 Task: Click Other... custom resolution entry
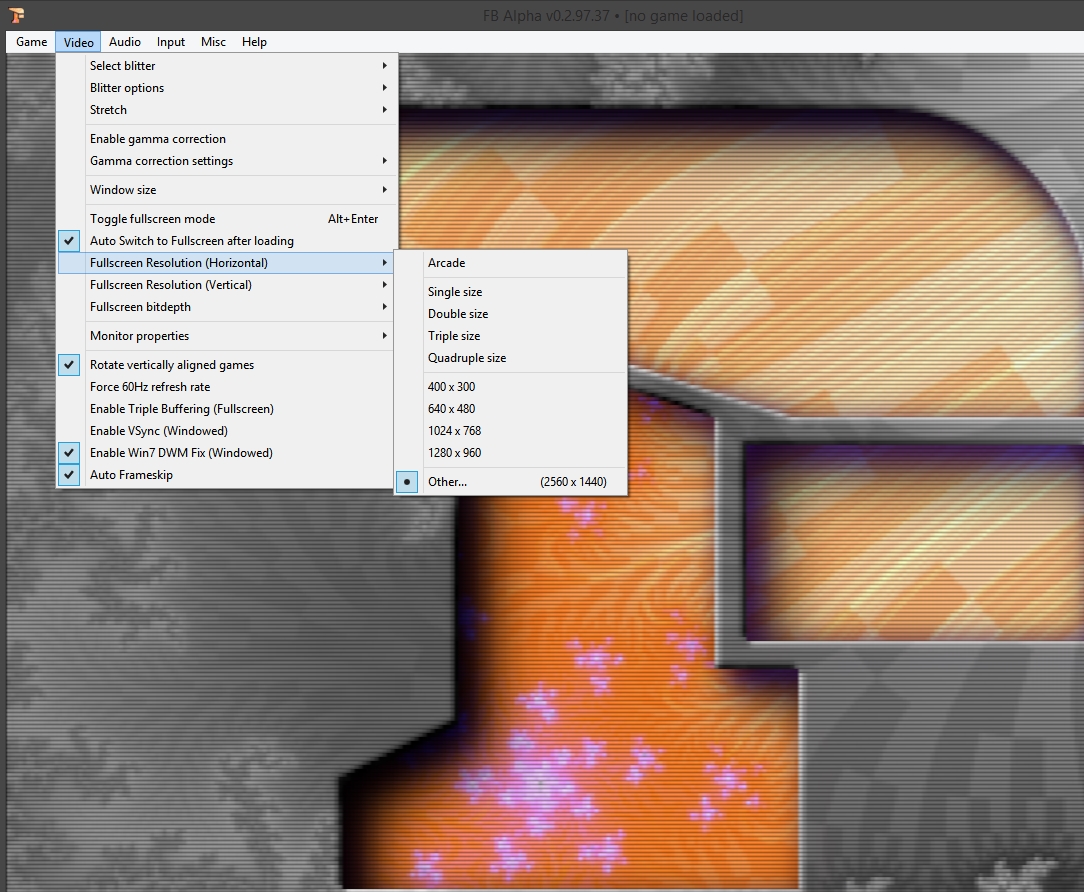(511, 482)
